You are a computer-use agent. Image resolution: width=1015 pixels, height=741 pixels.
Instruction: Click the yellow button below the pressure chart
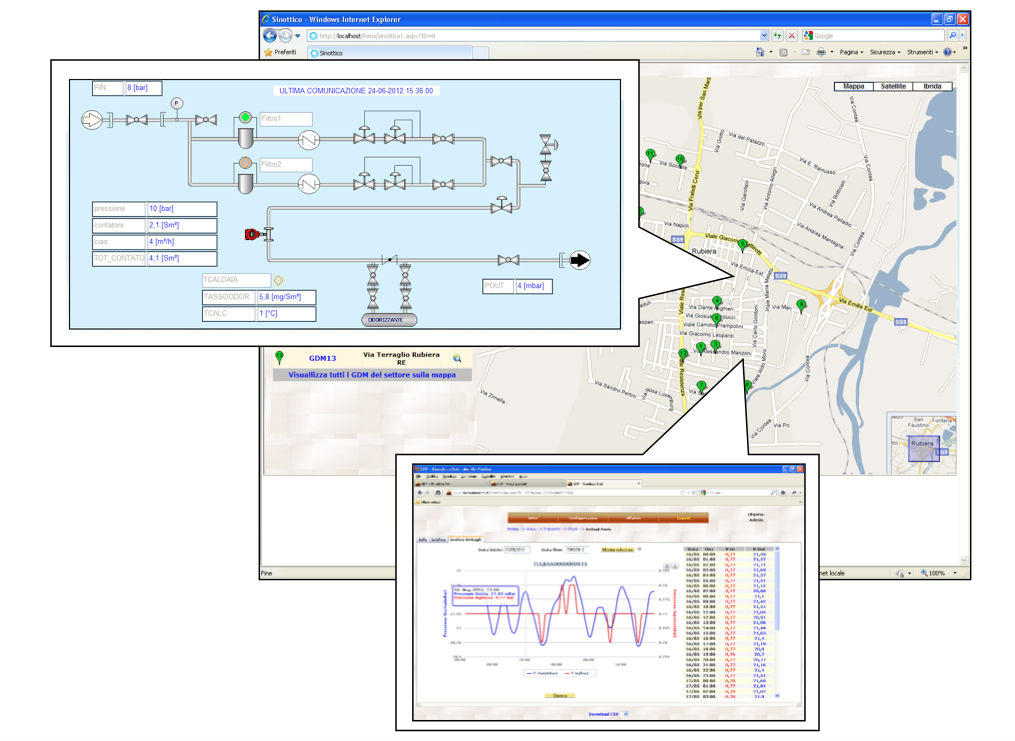click(x=560, y=696)
